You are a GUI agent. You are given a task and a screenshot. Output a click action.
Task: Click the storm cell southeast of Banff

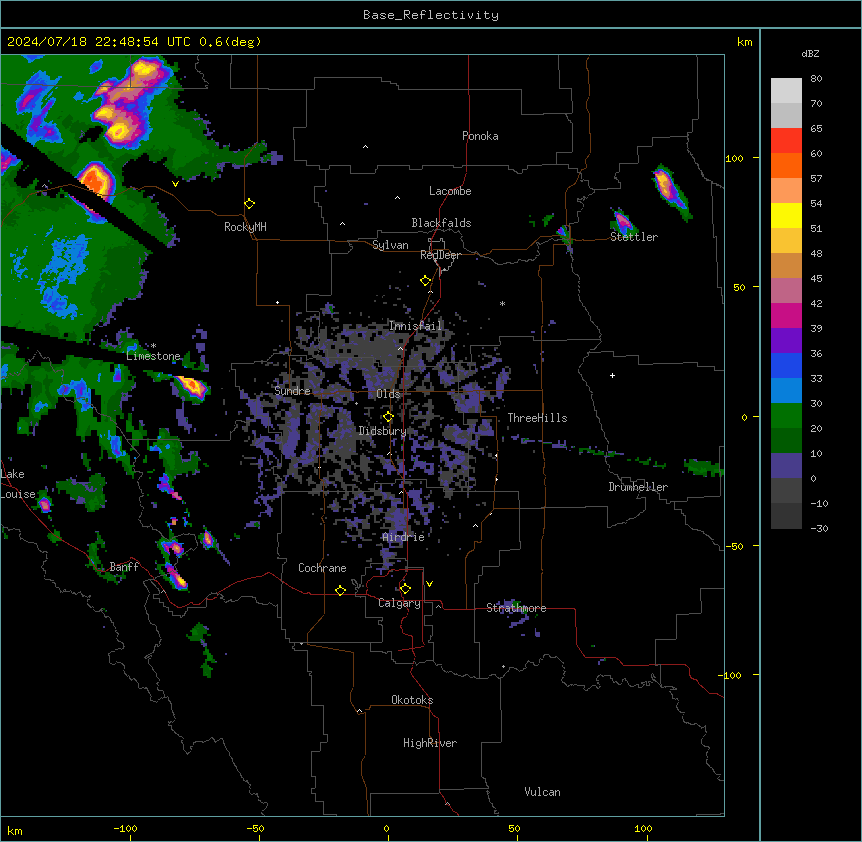(x=175, y=577)
